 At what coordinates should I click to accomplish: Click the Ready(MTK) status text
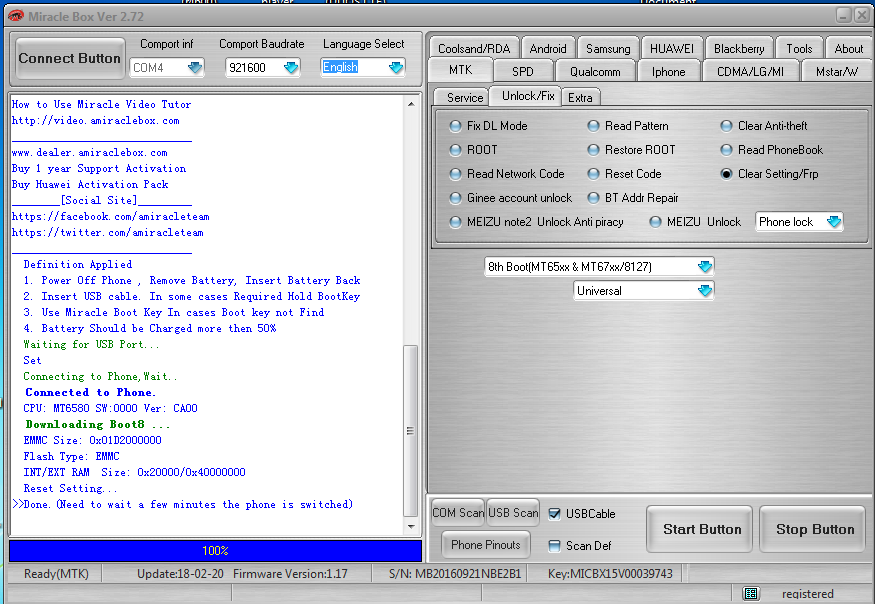(x=56, y=574)
